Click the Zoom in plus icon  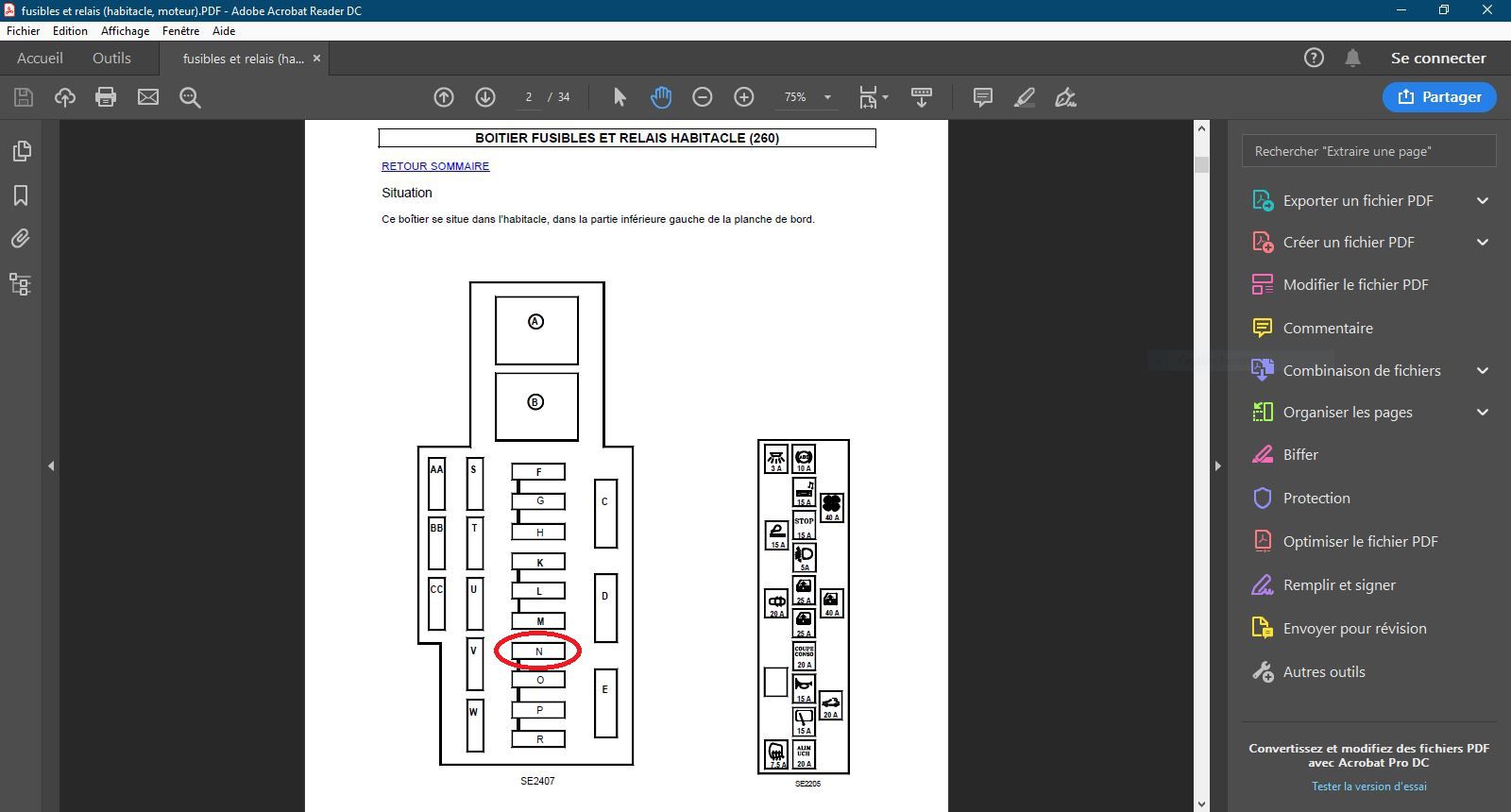(x=744, y=97)
